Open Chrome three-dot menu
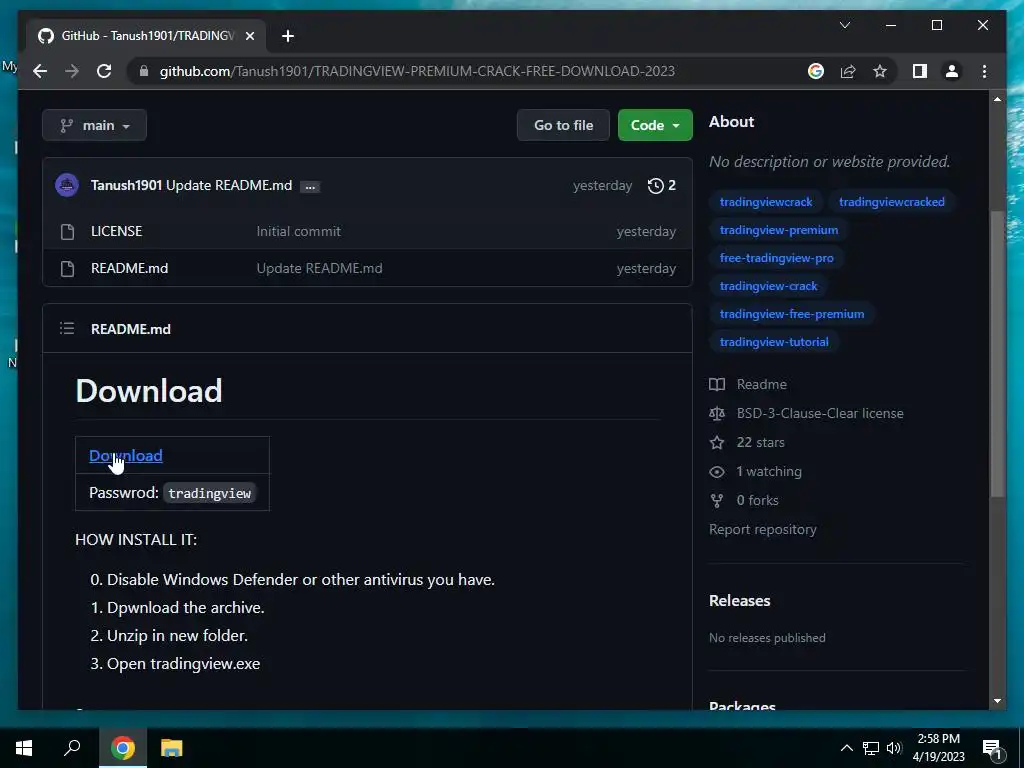This screenshot has height=768, width=1024. (984, 71)
